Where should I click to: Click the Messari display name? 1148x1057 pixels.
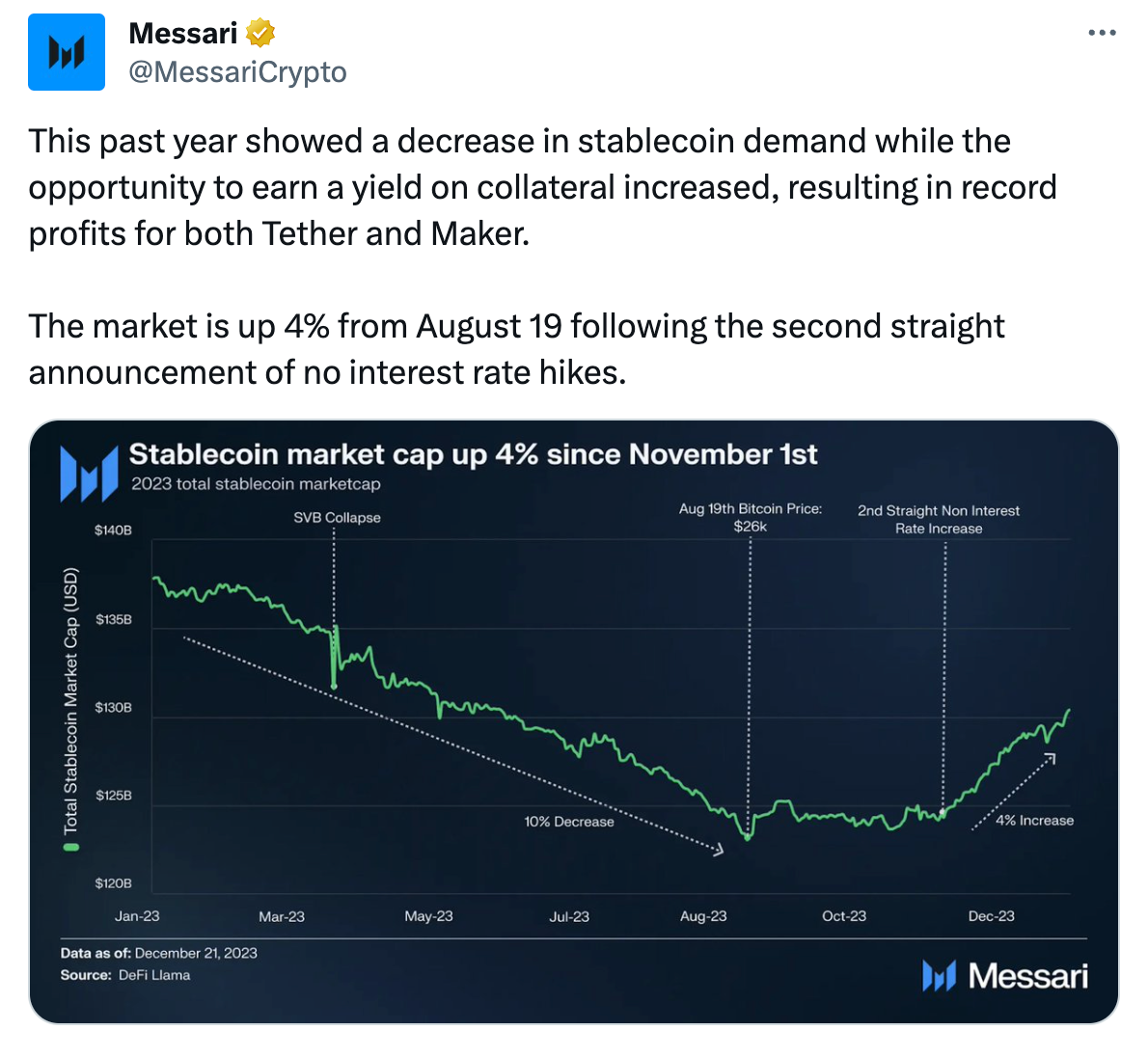click(183, 33)
